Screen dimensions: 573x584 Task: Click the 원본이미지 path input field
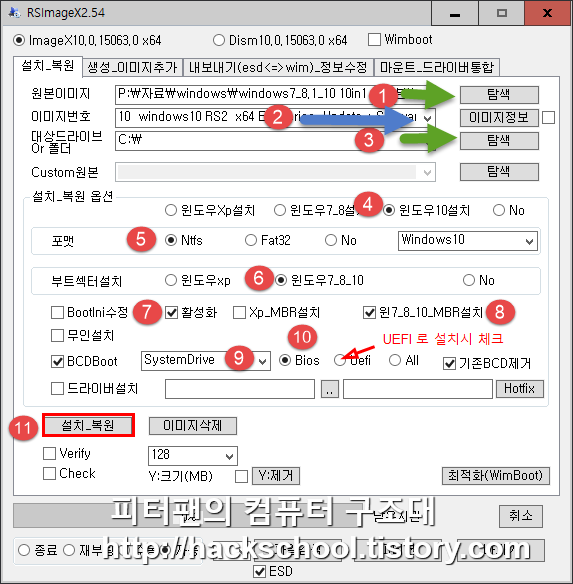coord(275,95)
